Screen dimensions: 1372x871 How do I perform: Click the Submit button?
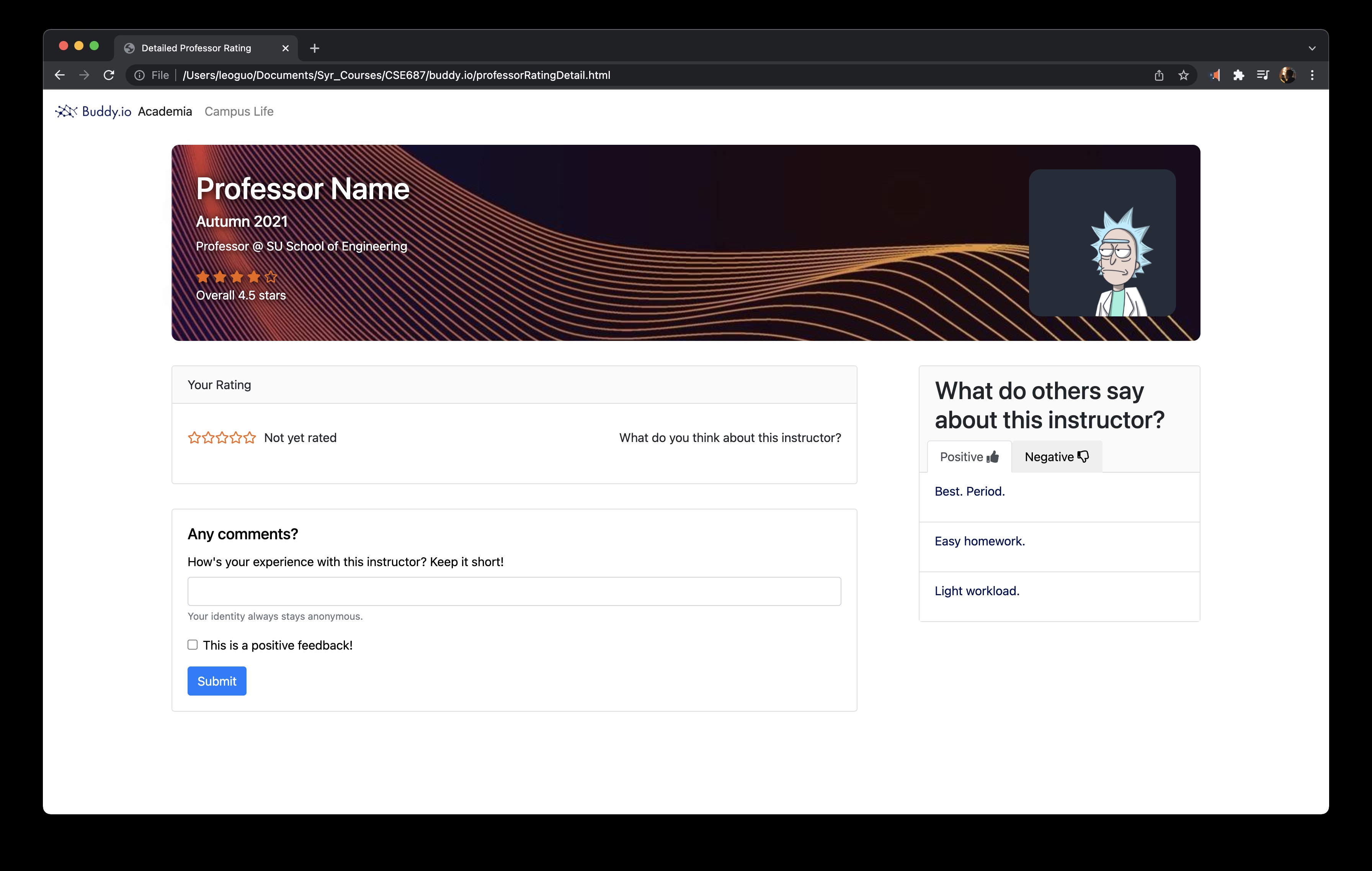pyautogui.click(x=215, y=681)
